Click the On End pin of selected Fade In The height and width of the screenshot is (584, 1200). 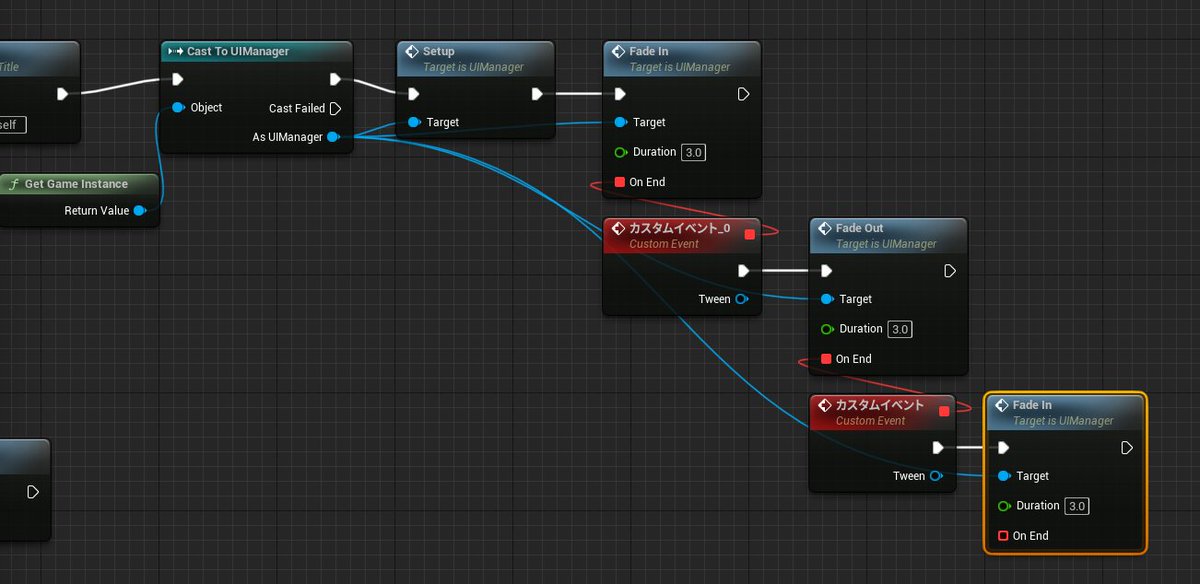click(1003, 536)
